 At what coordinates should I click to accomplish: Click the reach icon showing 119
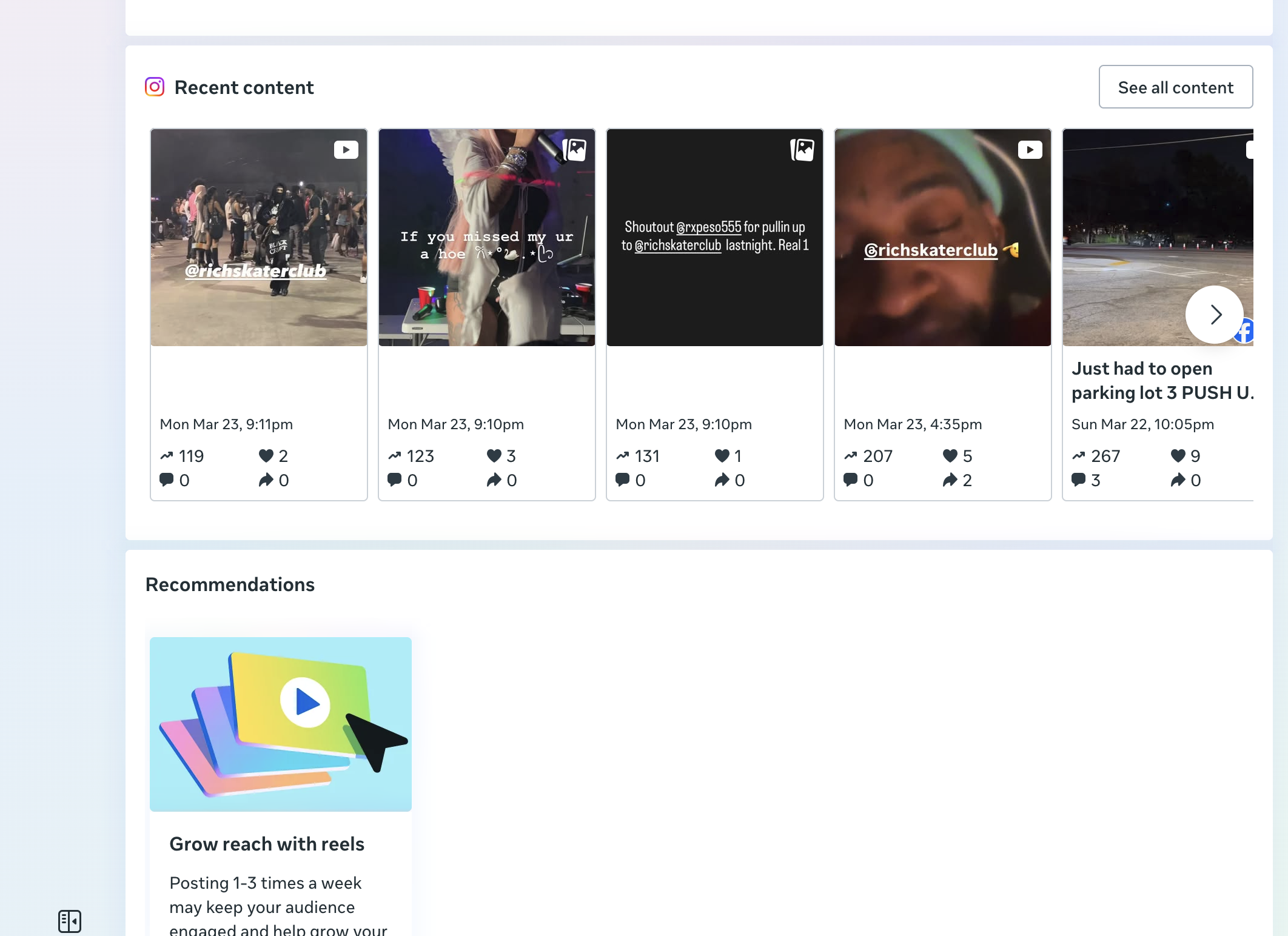(x=167, y=455)
